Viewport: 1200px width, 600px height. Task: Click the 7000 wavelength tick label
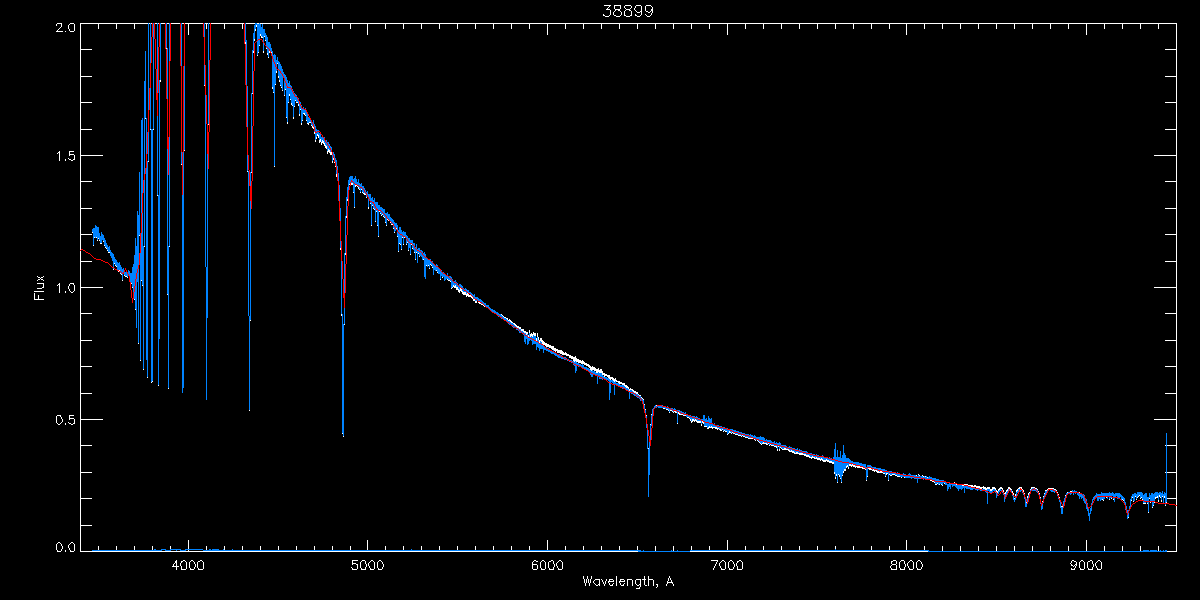coord(727,566)
